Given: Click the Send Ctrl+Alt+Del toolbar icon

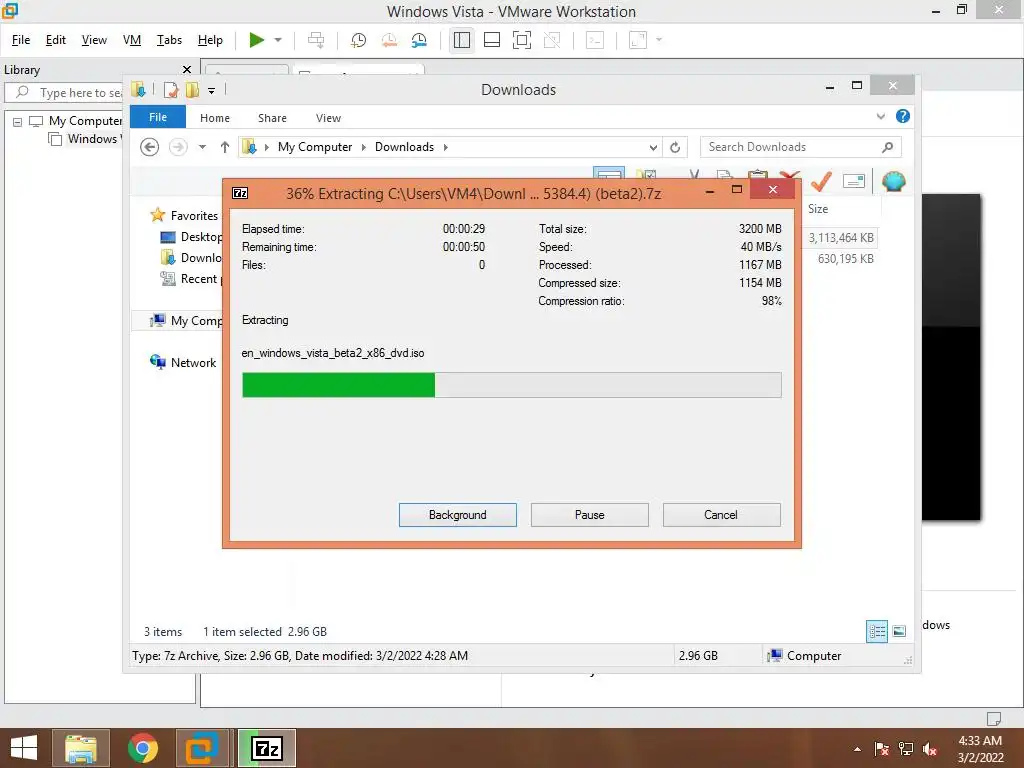Looking at the screenshot, I should click(316, 40).
